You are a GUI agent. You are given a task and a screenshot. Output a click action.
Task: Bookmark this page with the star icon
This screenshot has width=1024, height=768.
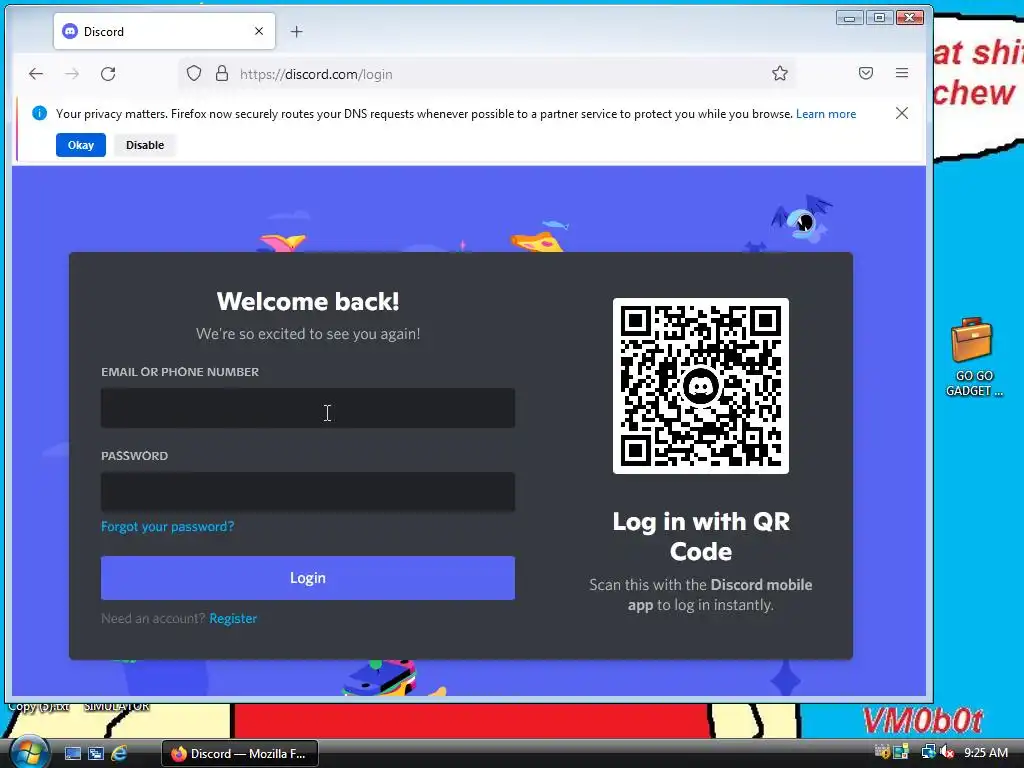pyautogui.click(x=780, y=73)
